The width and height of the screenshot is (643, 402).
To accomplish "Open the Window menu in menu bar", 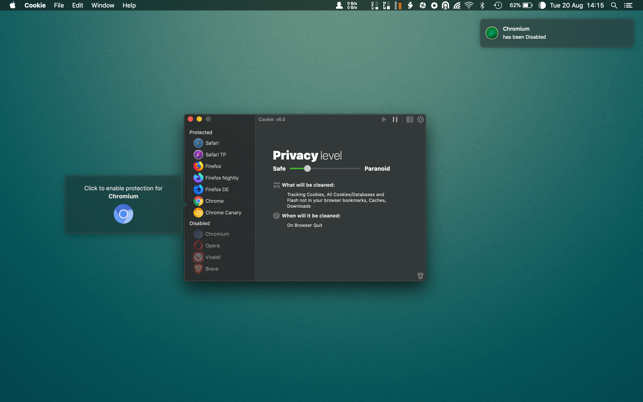I will pyautogui.click(x=102, y=5).
